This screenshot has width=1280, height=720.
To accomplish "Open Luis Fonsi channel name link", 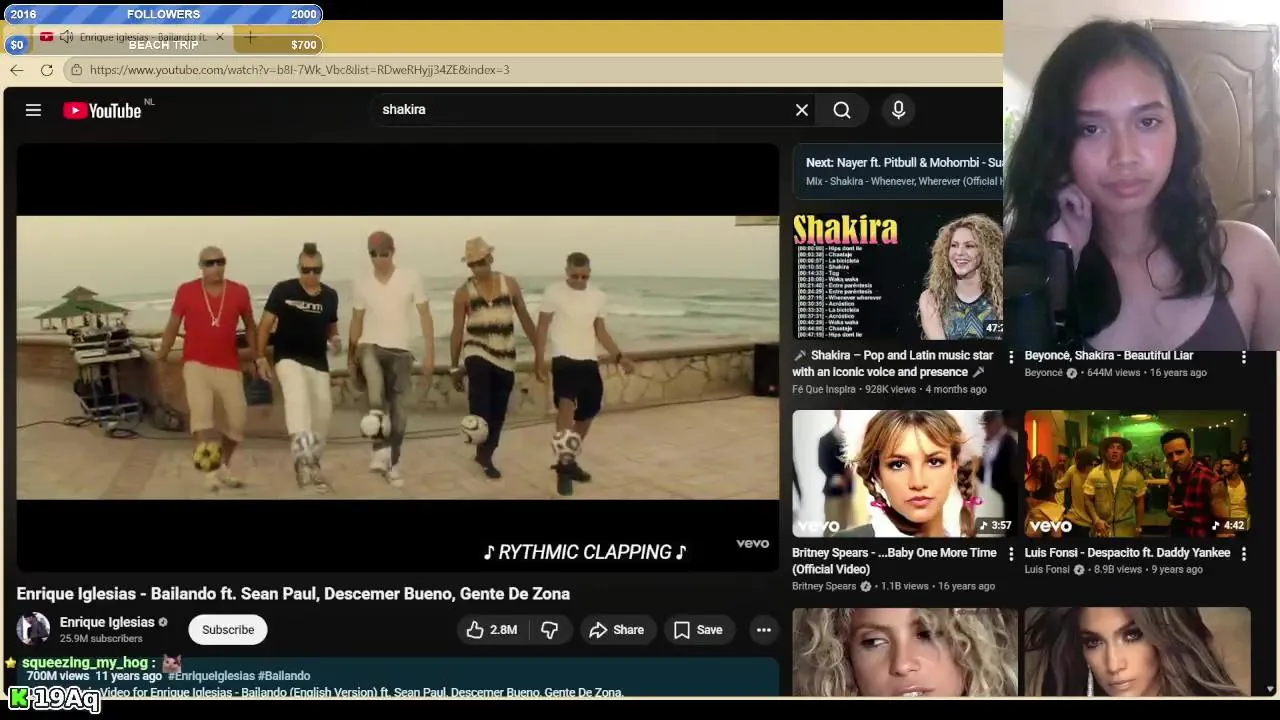I will (x=1047, y=570).
